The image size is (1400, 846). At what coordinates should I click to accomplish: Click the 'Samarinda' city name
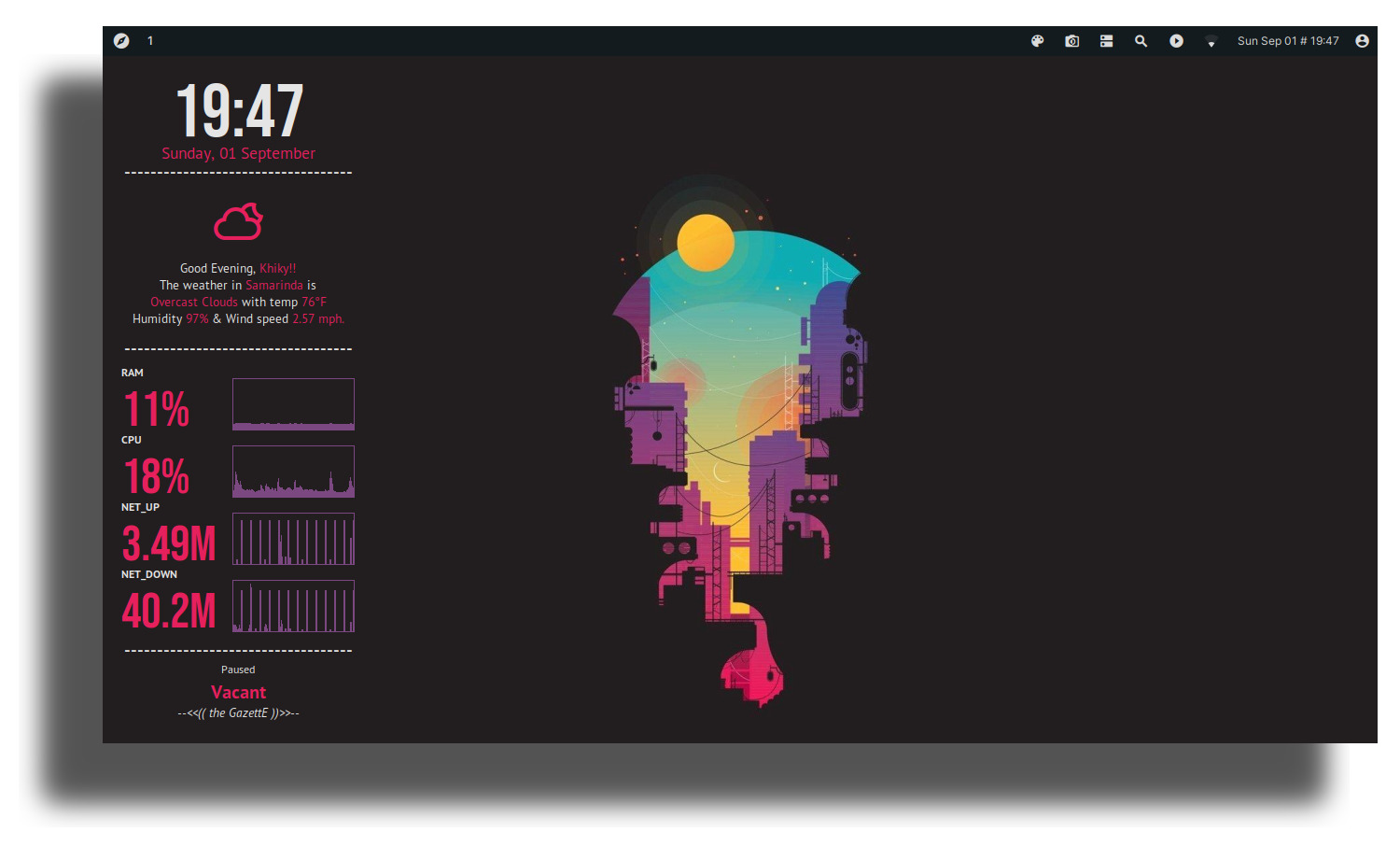click(274, 285)
